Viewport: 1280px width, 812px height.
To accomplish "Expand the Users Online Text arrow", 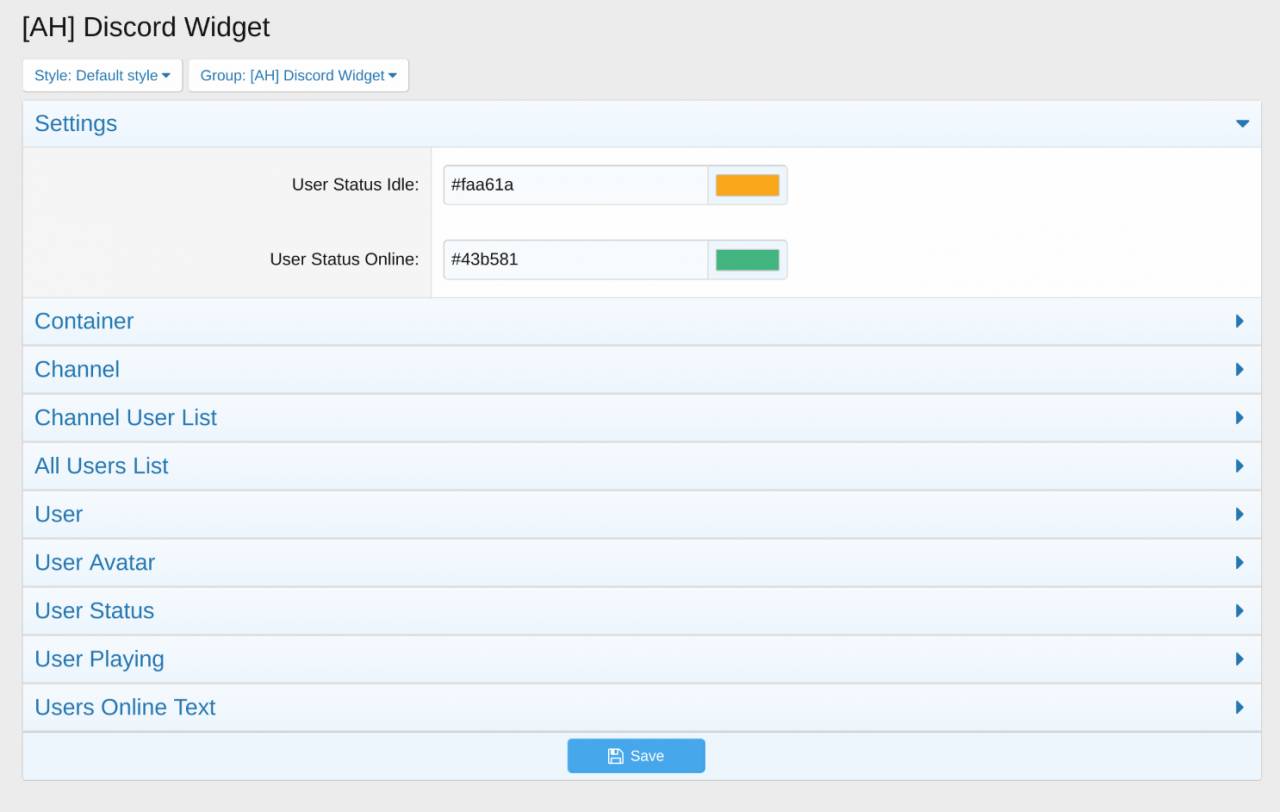I will pos(1240,707).
